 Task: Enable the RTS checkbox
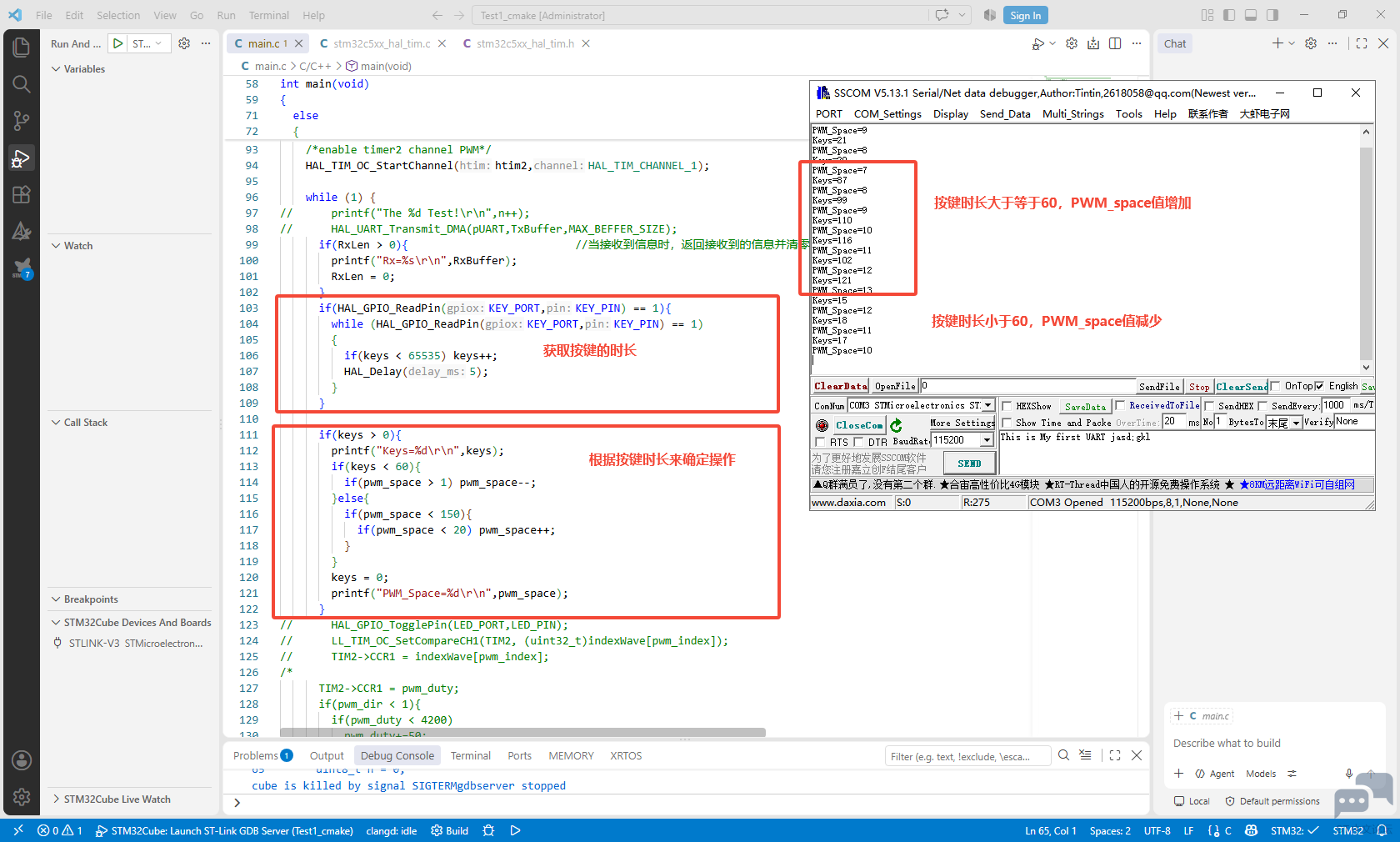[x=820, y=442]
